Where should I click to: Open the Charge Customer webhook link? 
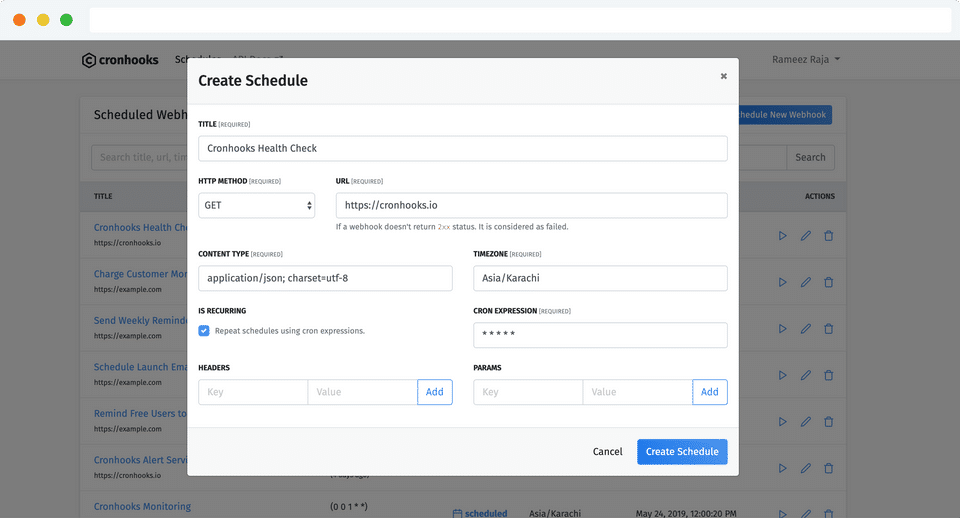point(140,274)
